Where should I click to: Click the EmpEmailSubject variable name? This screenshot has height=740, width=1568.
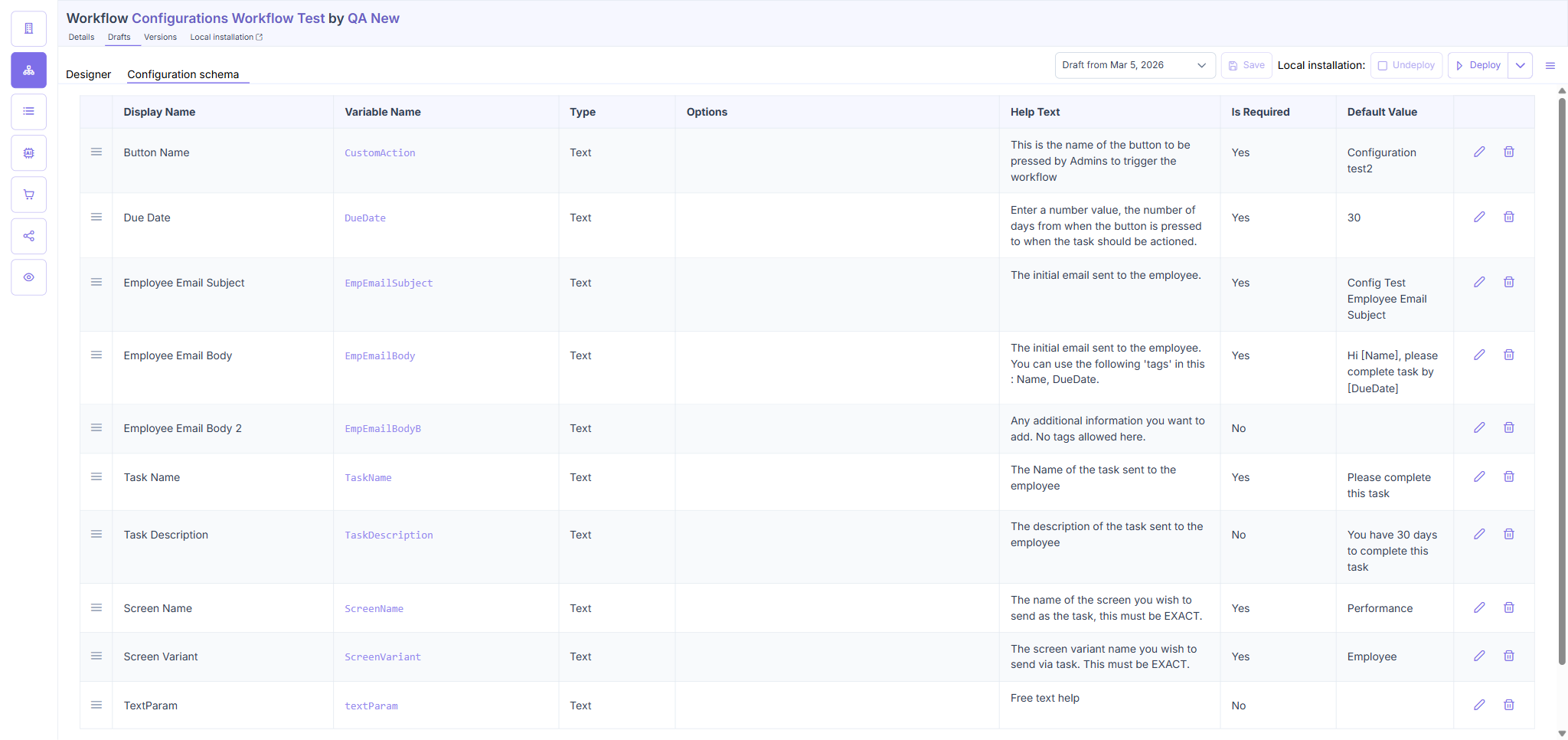(388, 283)
